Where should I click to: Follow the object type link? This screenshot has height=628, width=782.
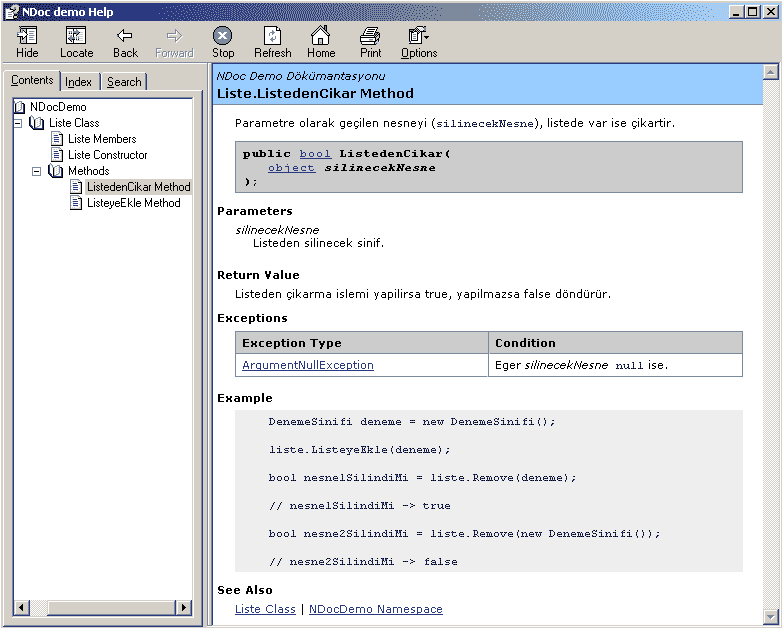(x=291, y=168)
